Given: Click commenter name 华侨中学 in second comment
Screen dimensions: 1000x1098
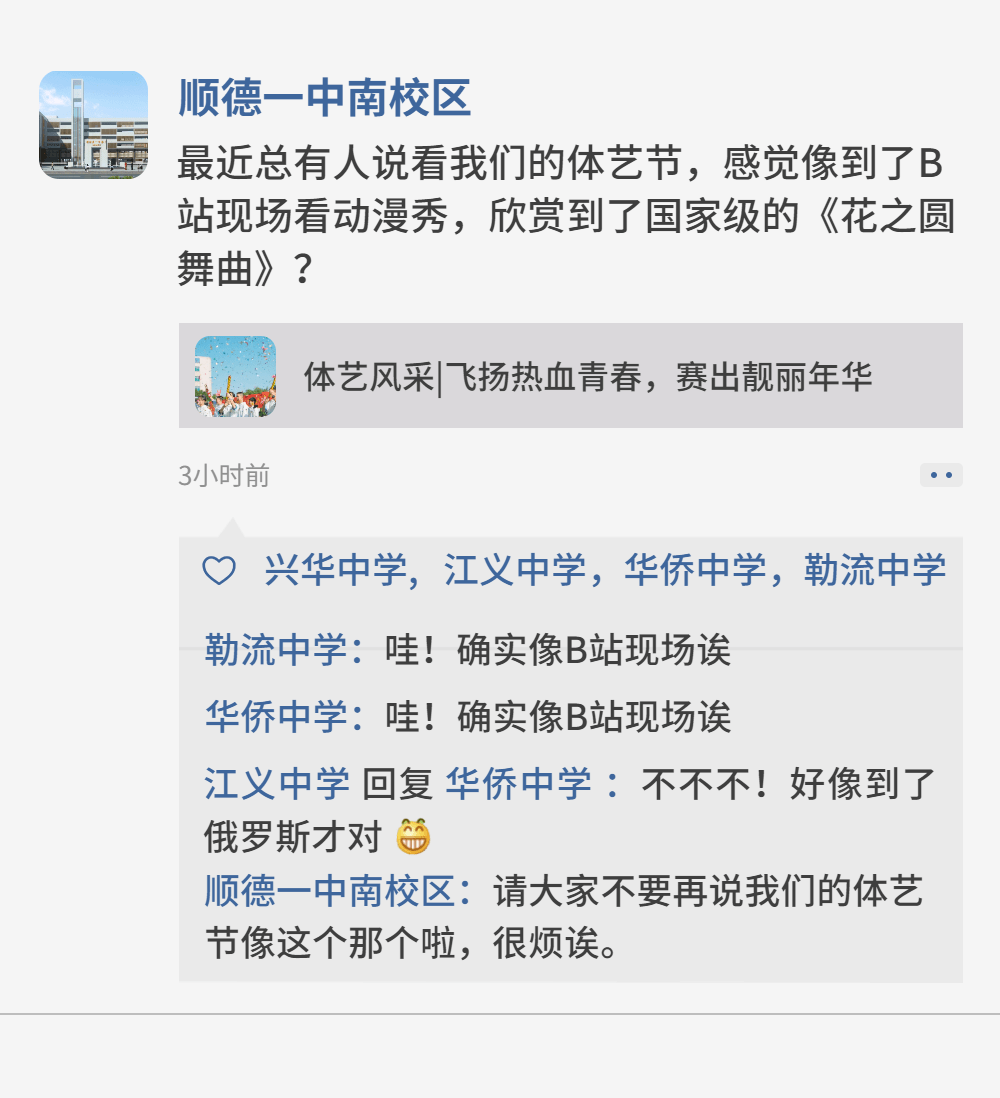Looking at the screenshot, I should (x=276, y=717).
